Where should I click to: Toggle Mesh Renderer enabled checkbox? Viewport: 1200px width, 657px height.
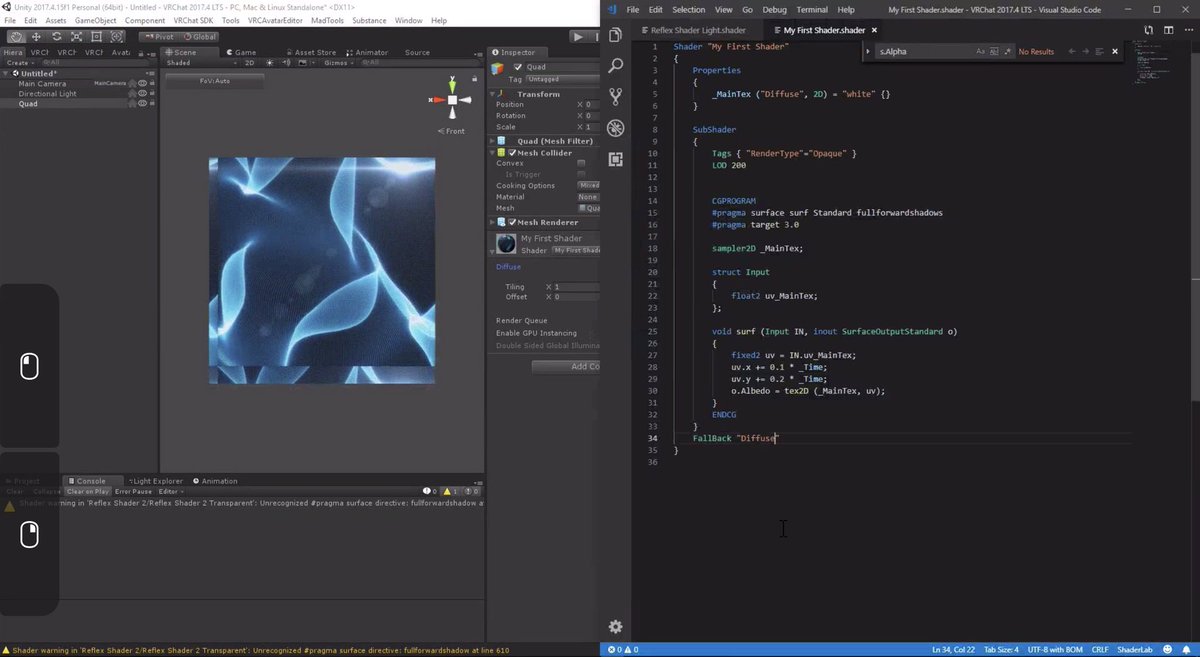(512, 222)
